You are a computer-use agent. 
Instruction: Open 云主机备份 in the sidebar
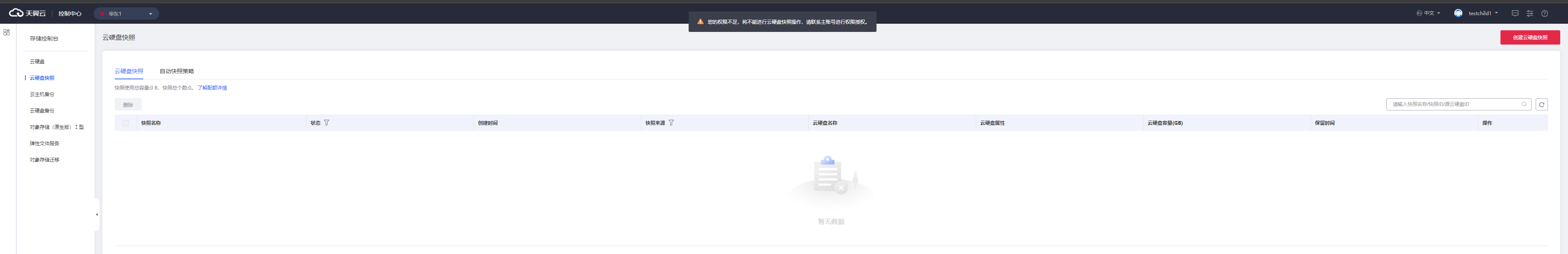coord(42,94)
